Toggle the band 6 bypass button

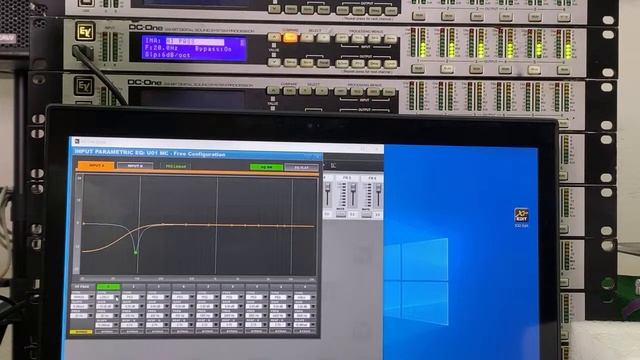pyautogui.click(x=232, y=332)
